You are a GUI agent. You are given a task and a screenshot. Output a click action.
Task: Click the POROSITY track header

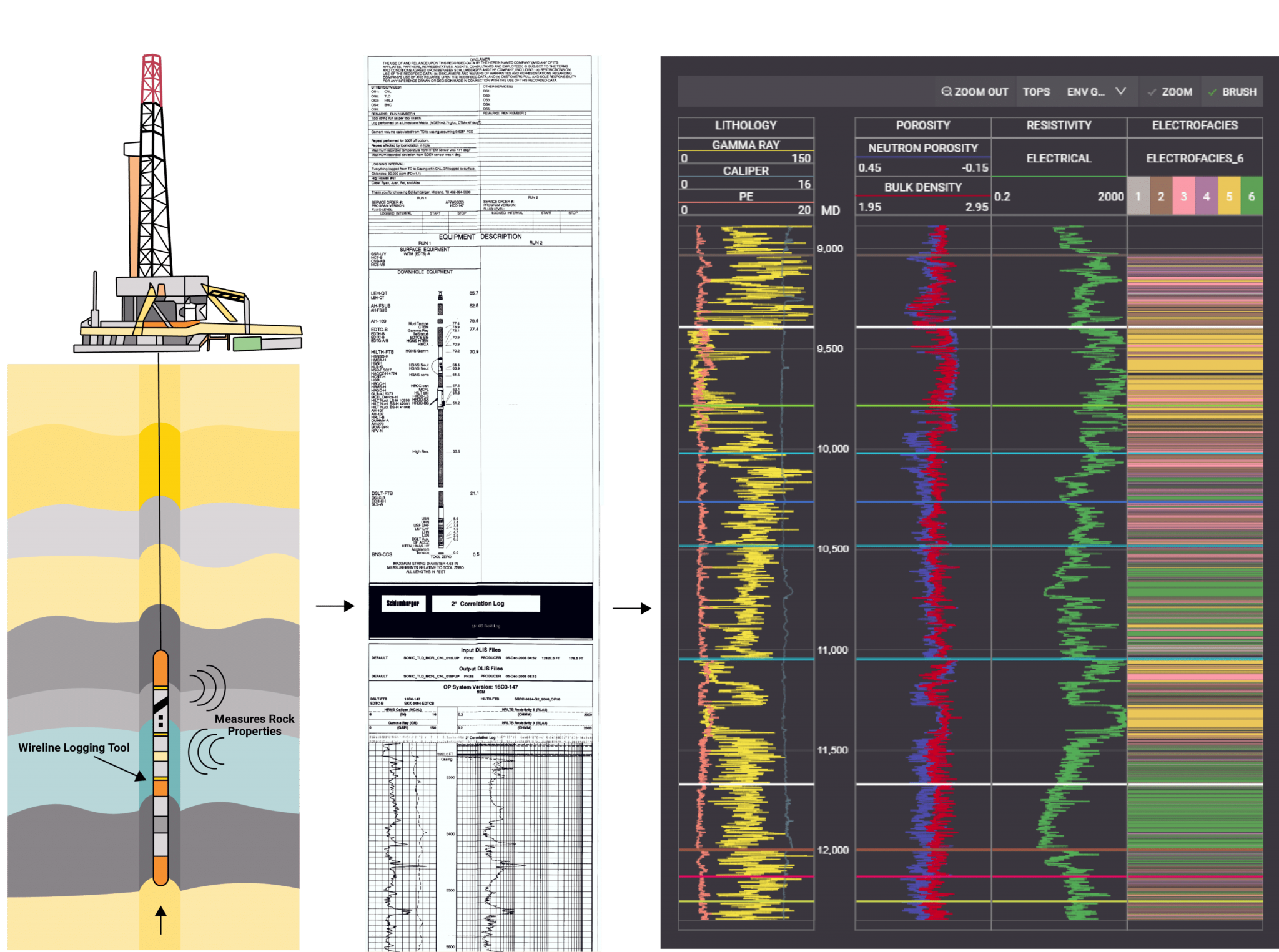click(x=923, y=125)
